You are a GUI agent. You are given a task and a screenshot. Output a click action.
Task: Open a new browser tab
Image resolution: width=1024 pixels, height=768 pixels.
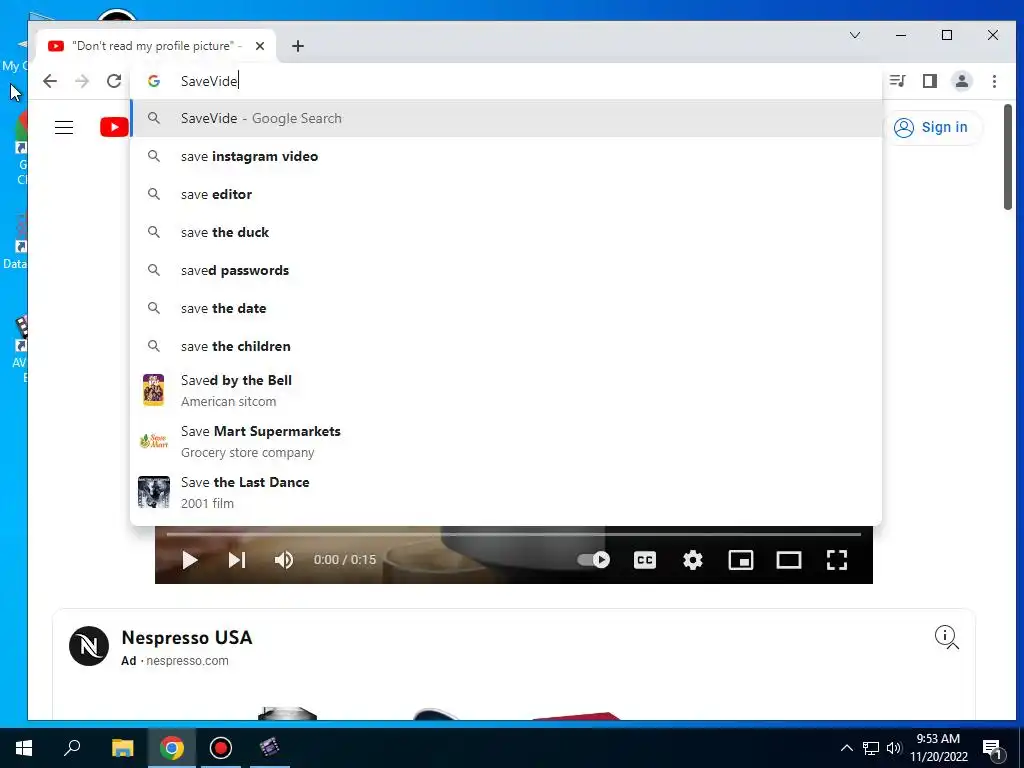pyautogui.click(x=298, y=46)
